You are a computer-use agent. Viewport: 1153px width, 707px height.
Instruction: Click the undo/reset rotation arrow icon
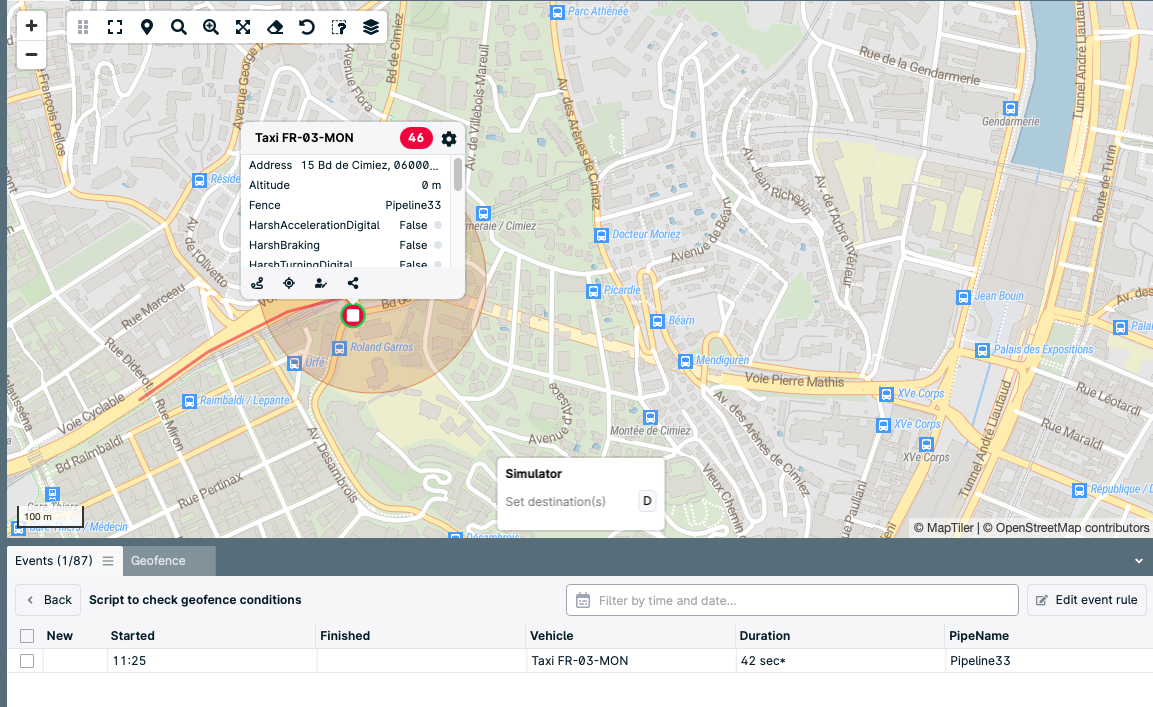[307, 27]
